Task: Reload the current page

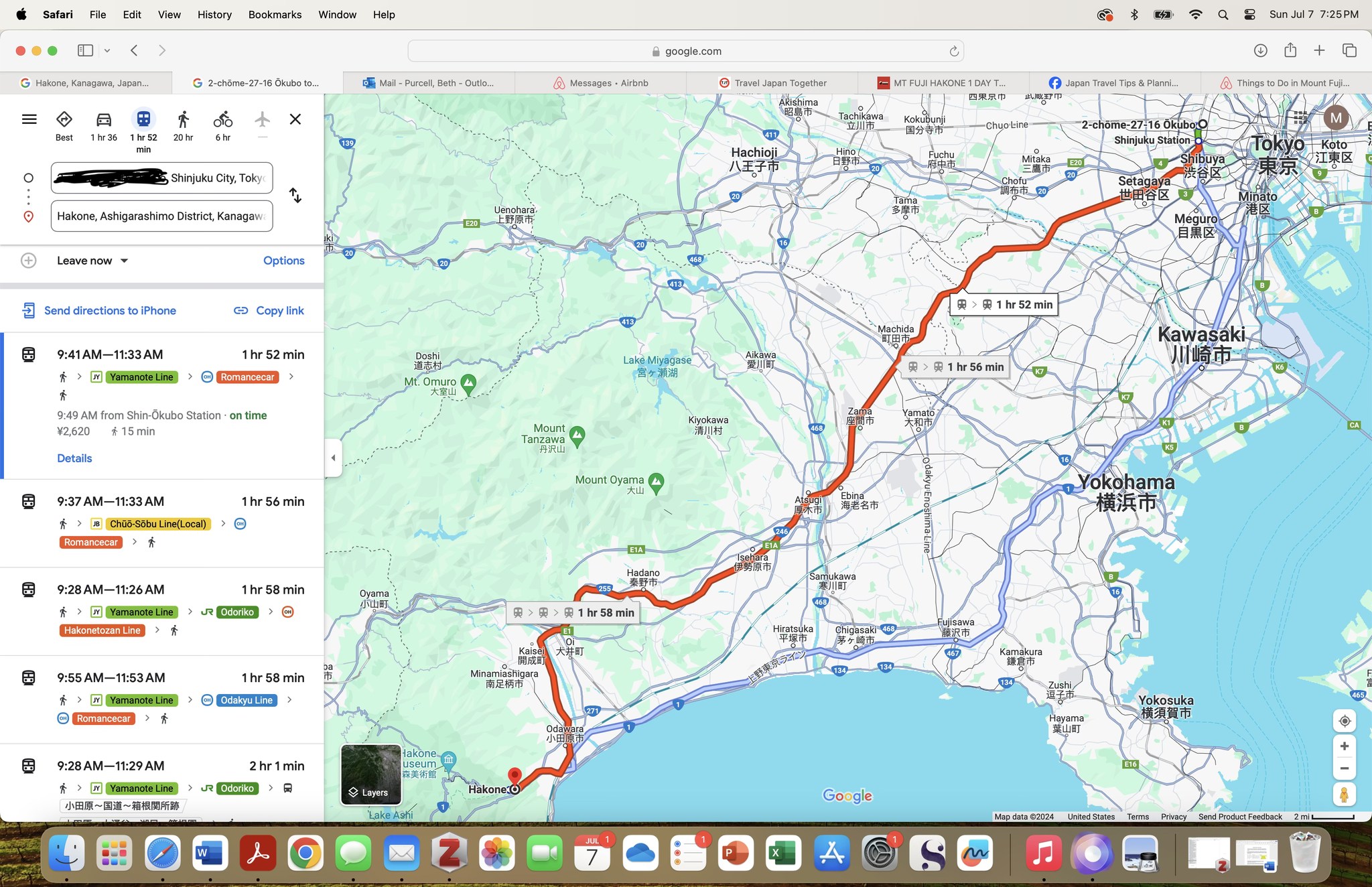Action: (x=954, y=52)
